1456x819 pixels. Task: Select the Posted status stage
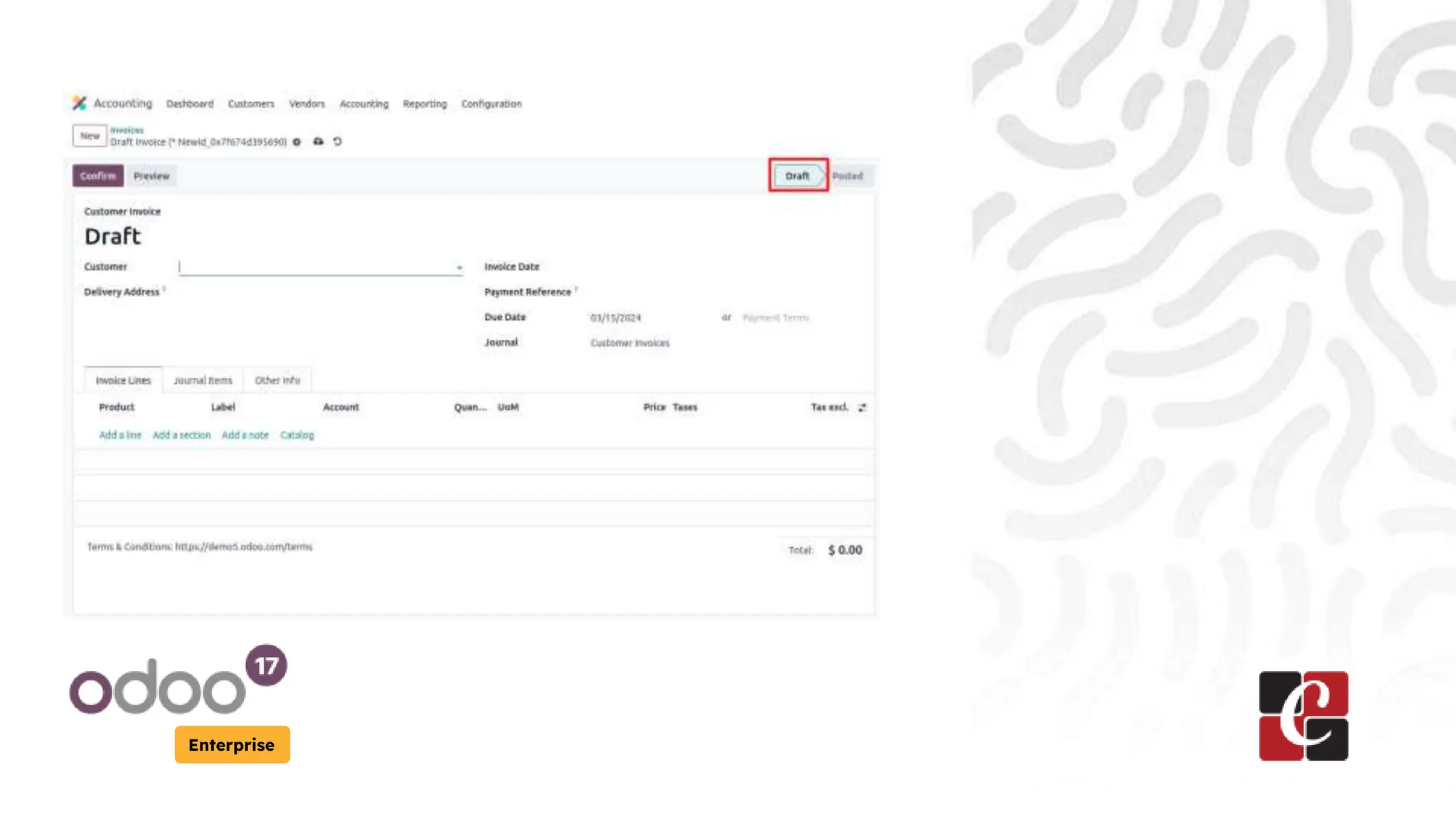coord(847,176)
